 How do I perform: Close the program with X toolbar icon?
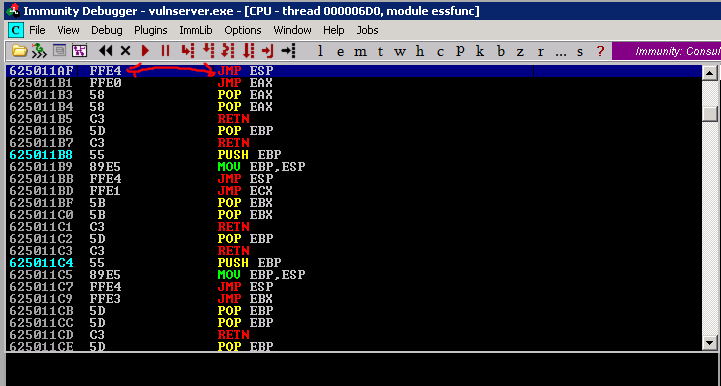[125, 51]
